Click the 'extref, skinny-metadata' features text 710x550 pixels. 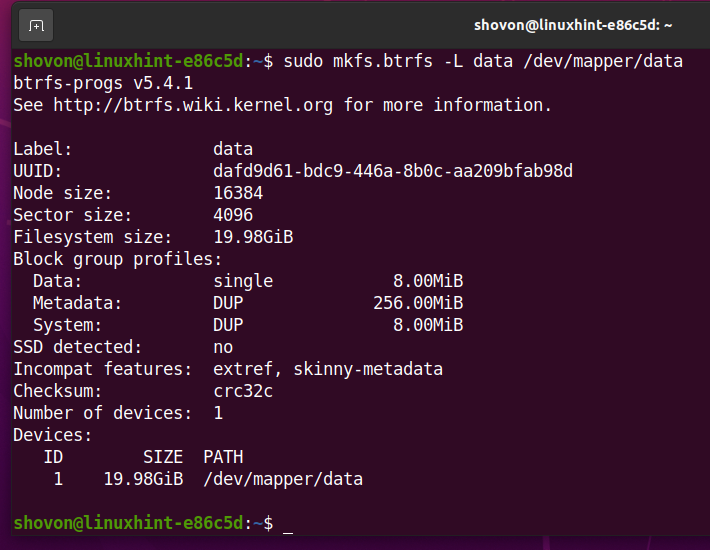[328, 369]
